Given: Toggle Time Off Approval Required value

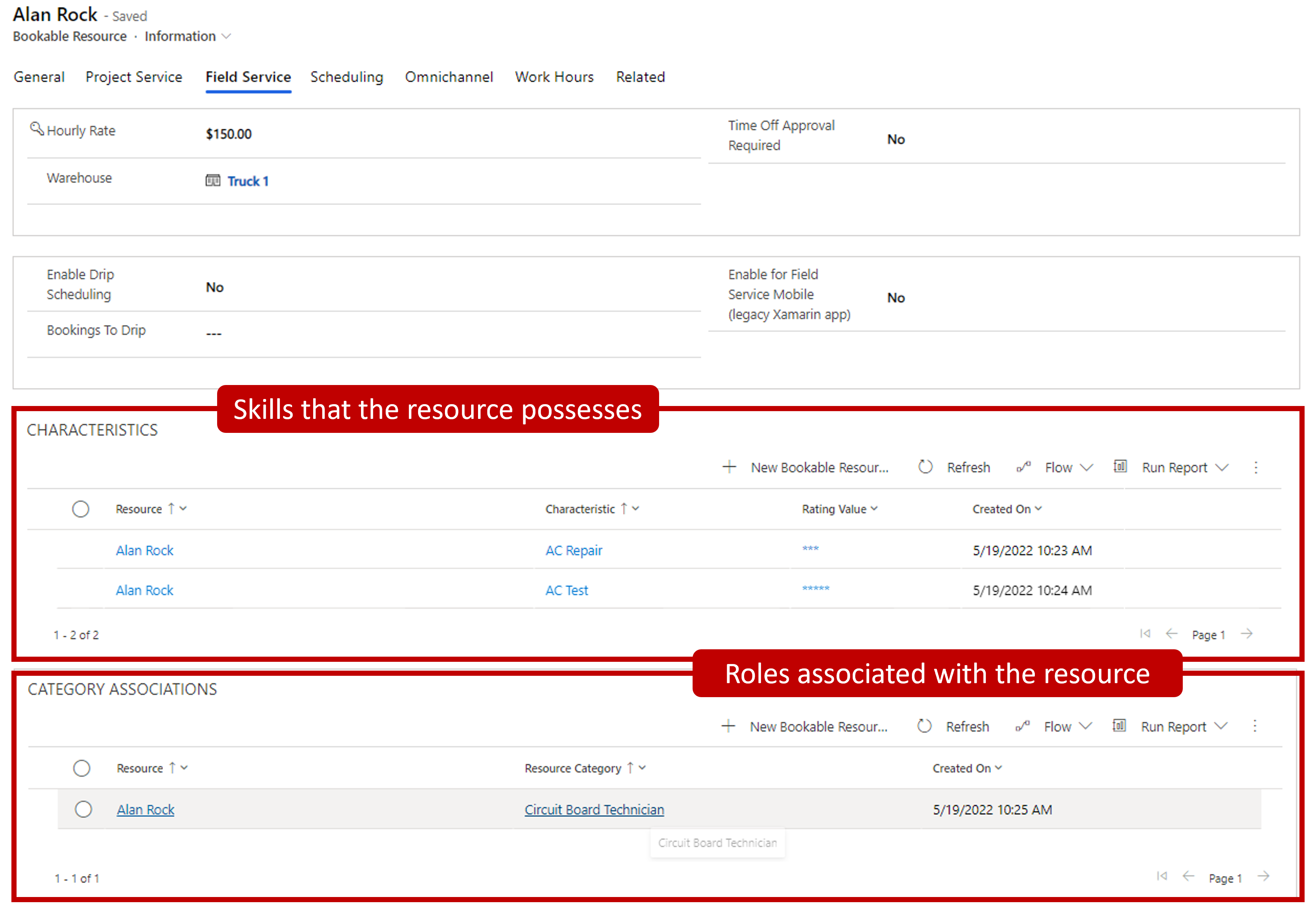Looking at the screenshot, I should pyautogui.click(x=896, y=139).
